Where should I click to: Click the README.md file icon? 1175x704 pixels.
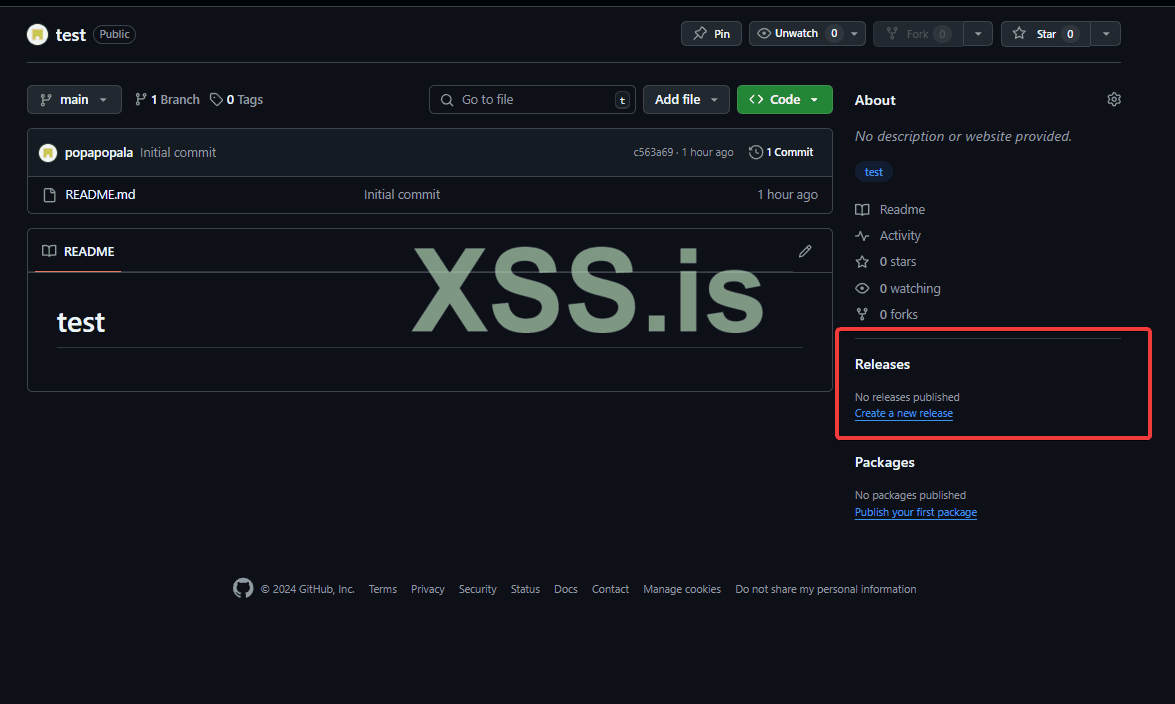49,195
